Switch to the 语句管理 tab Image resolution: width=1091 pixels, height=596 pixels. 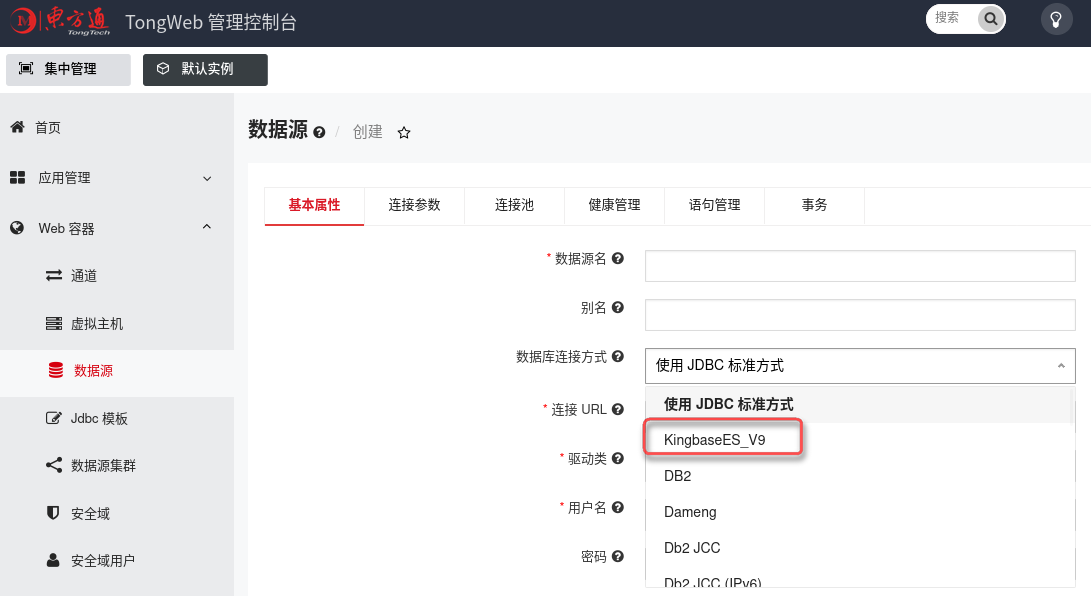[x=715, y=205]
